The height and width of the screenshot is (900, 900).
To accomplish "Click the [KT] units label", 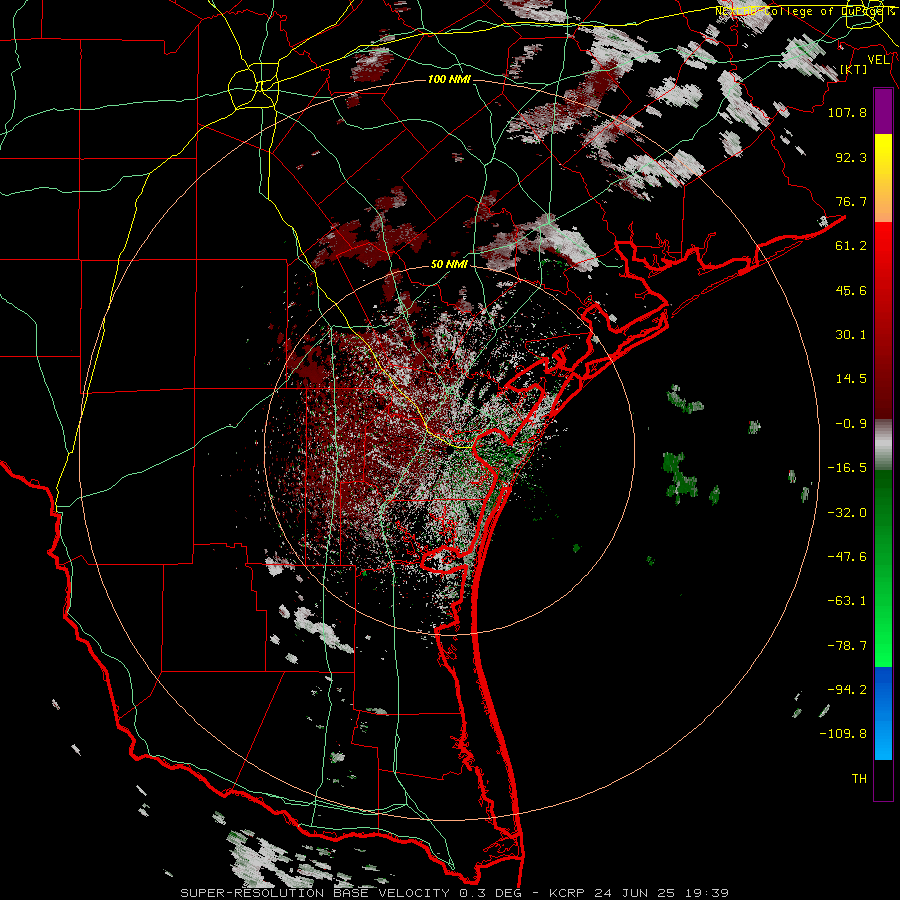I will pyautogui.click(x=854, y=69).
